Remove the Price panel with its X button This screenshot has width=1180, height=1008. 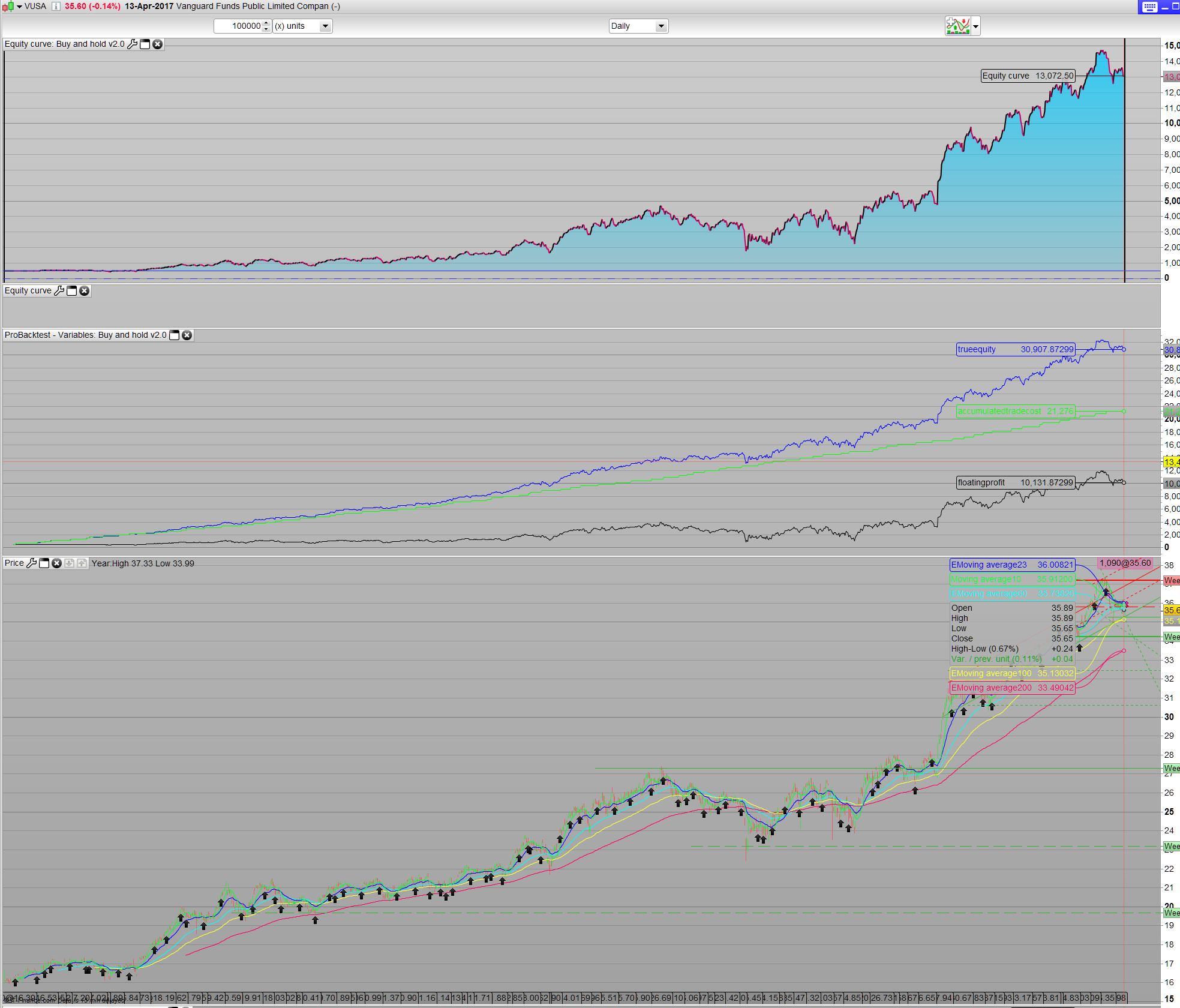click(x=56, y=563)
